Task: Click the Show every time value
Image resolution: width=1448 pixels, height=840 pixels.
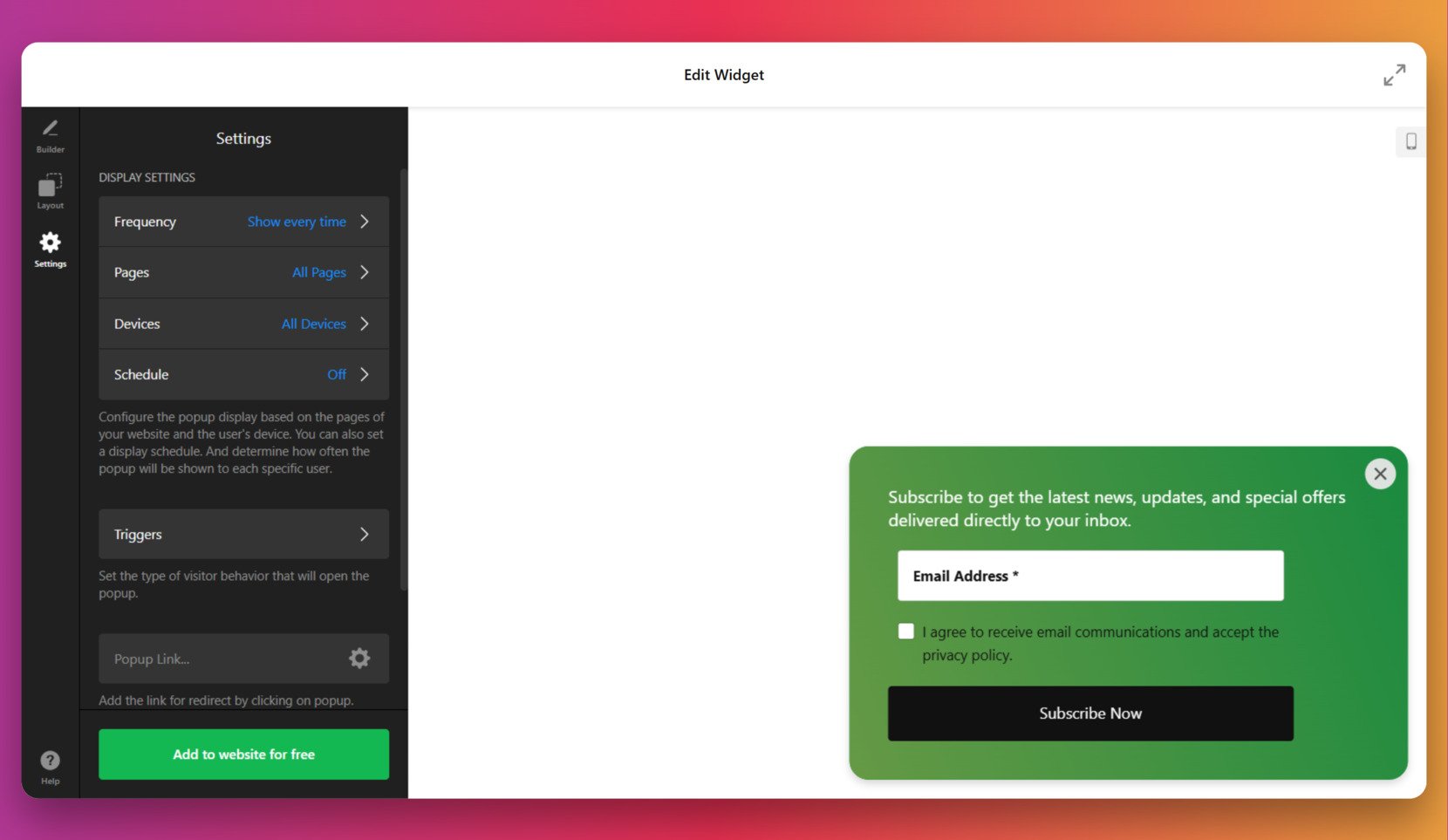Action: pos(297,222)
